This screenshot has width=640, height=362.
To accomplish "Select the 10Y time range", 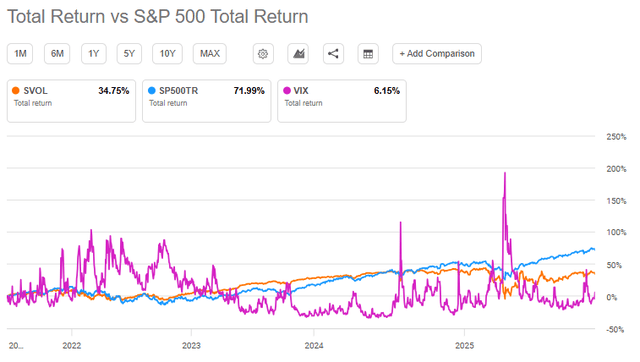I will 167,54.
